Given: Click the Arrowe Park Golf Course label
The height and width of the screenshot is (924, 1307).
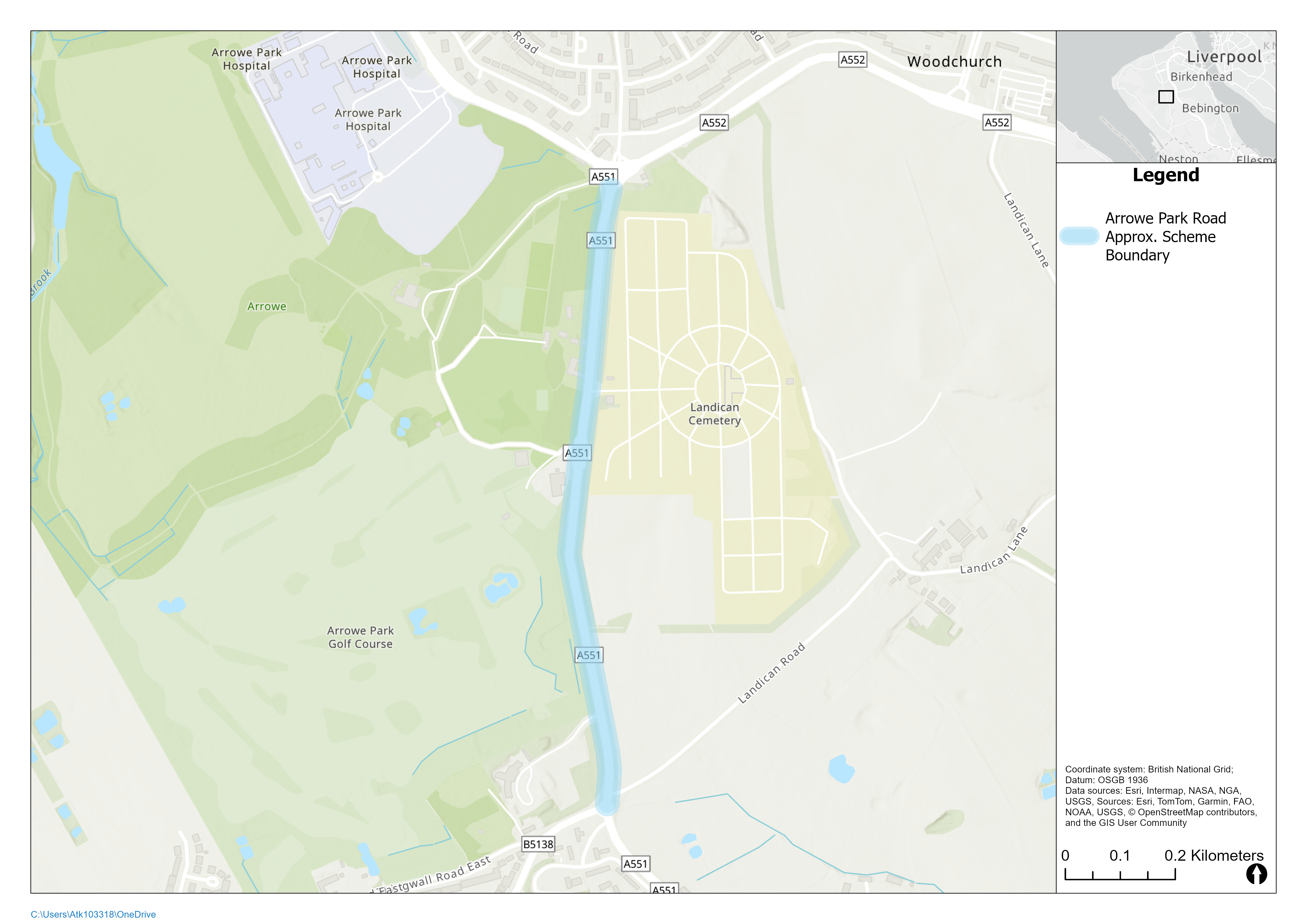Looking at the screenshot, I should coord(360,637).
